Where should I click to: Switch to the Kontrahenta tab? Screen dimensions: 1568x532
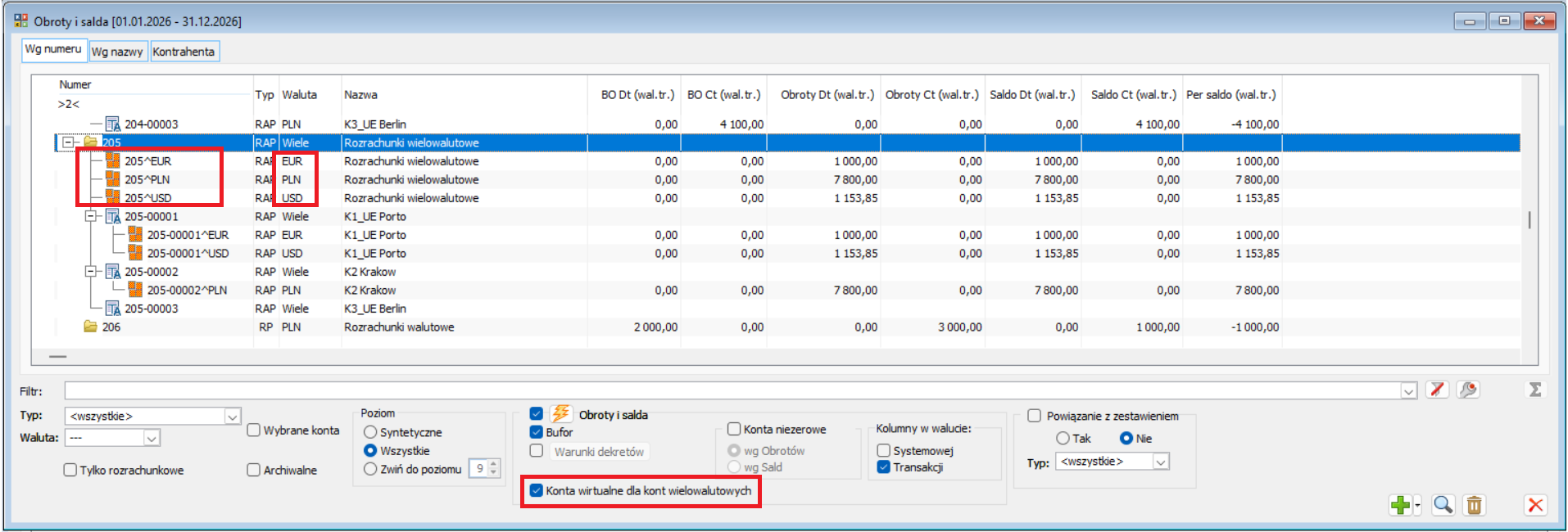click(184, 52)
